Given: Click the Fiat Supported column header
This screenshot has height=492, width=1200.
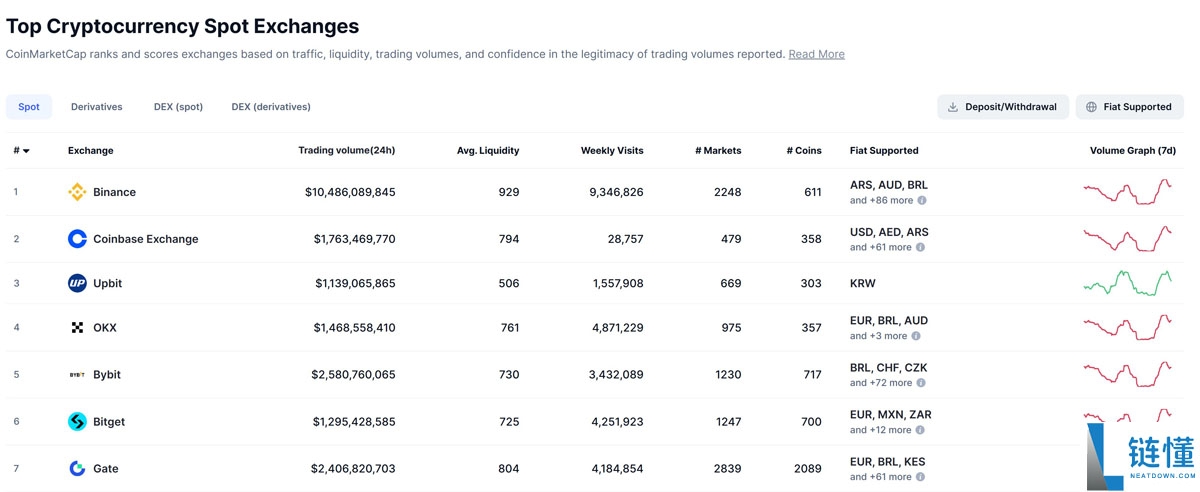Looking at the screenshot, I should point(884,151).
